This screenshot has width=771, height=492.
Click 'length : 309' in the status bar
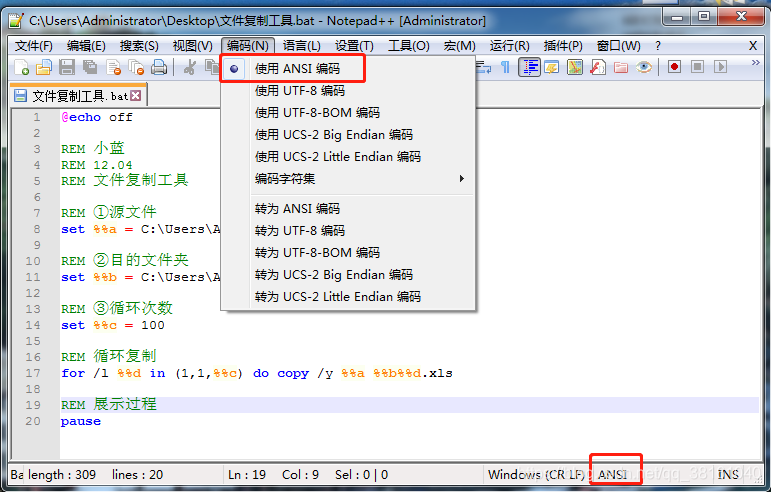click(62, 475)
